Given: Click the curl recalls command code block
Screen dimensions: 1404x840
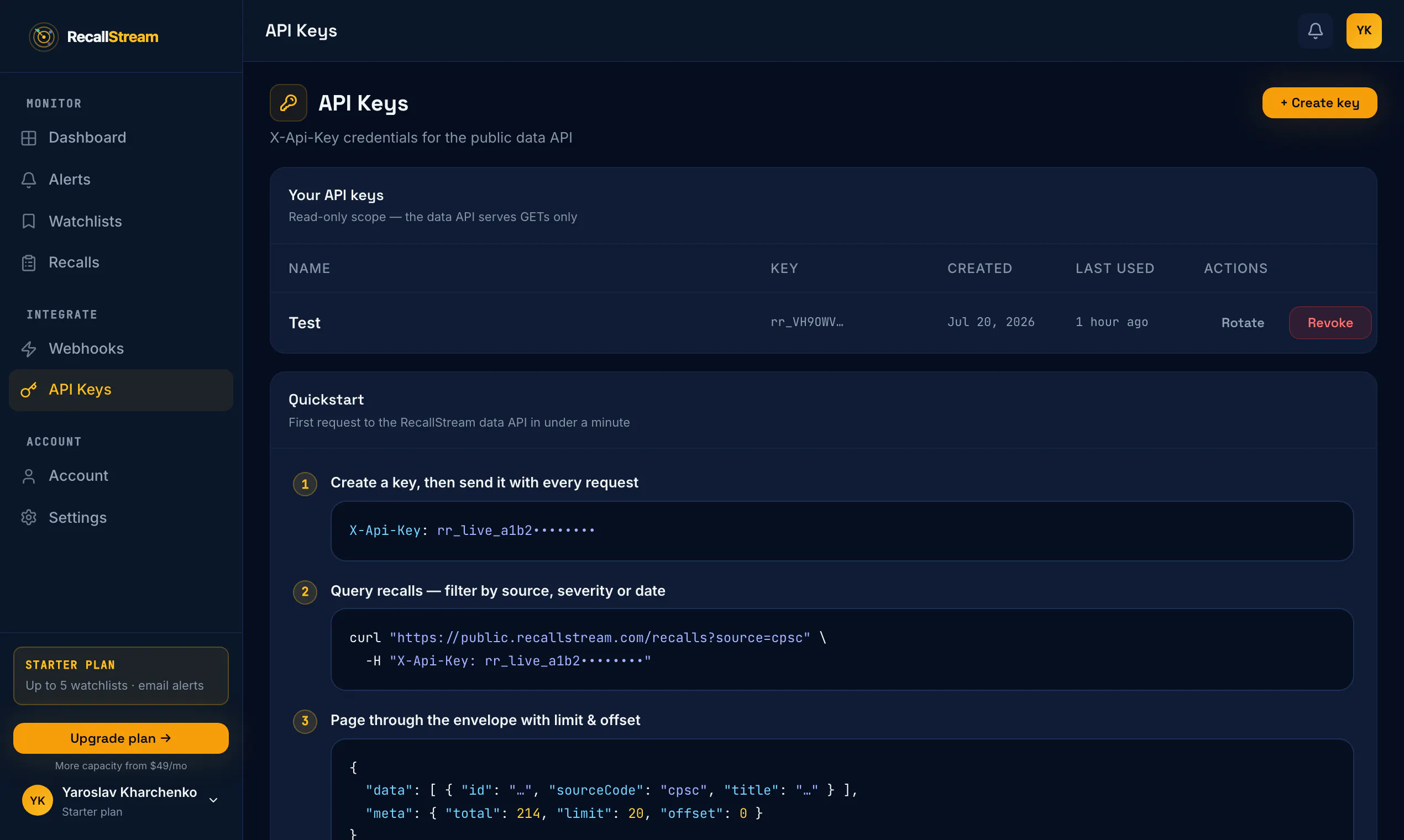Looking at the screenshot, I should [x=842, y=649].
